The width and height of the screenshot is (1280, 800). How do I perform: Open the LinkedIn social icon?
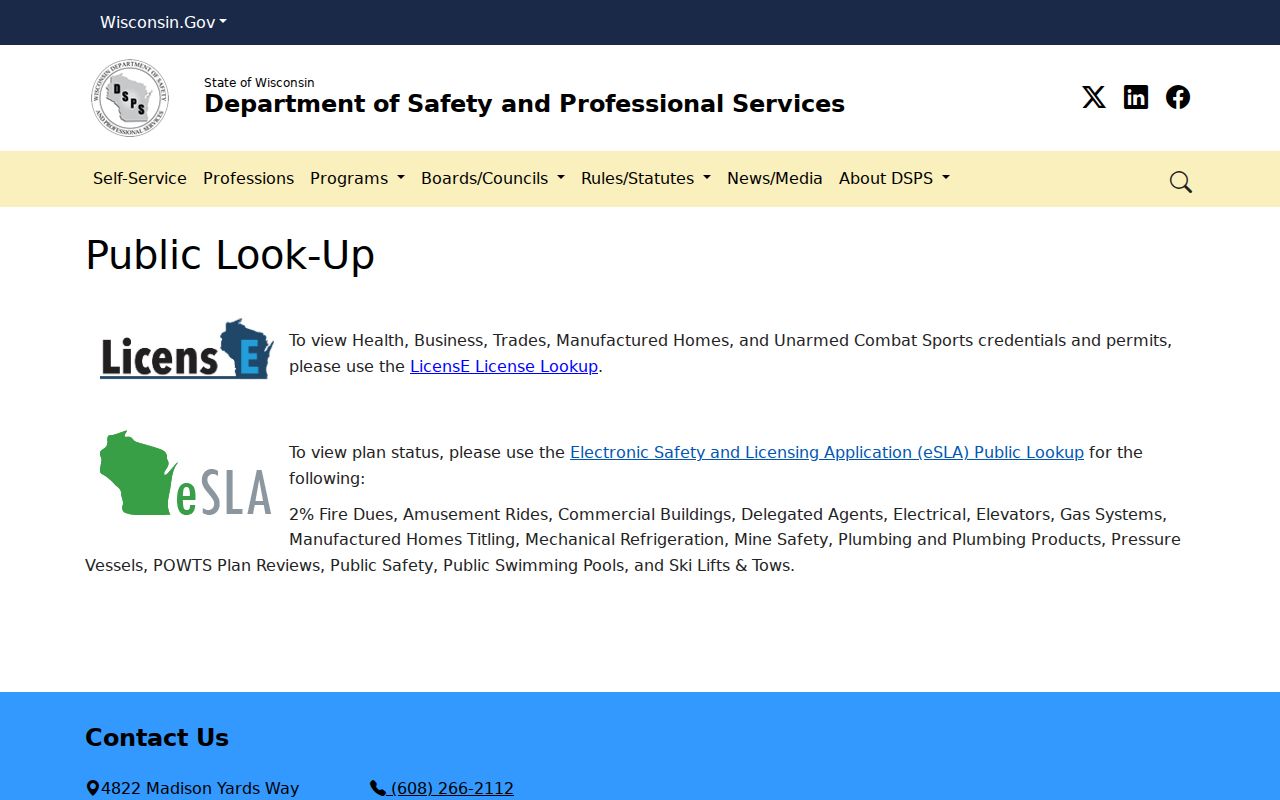click(x=1136, y=97)
